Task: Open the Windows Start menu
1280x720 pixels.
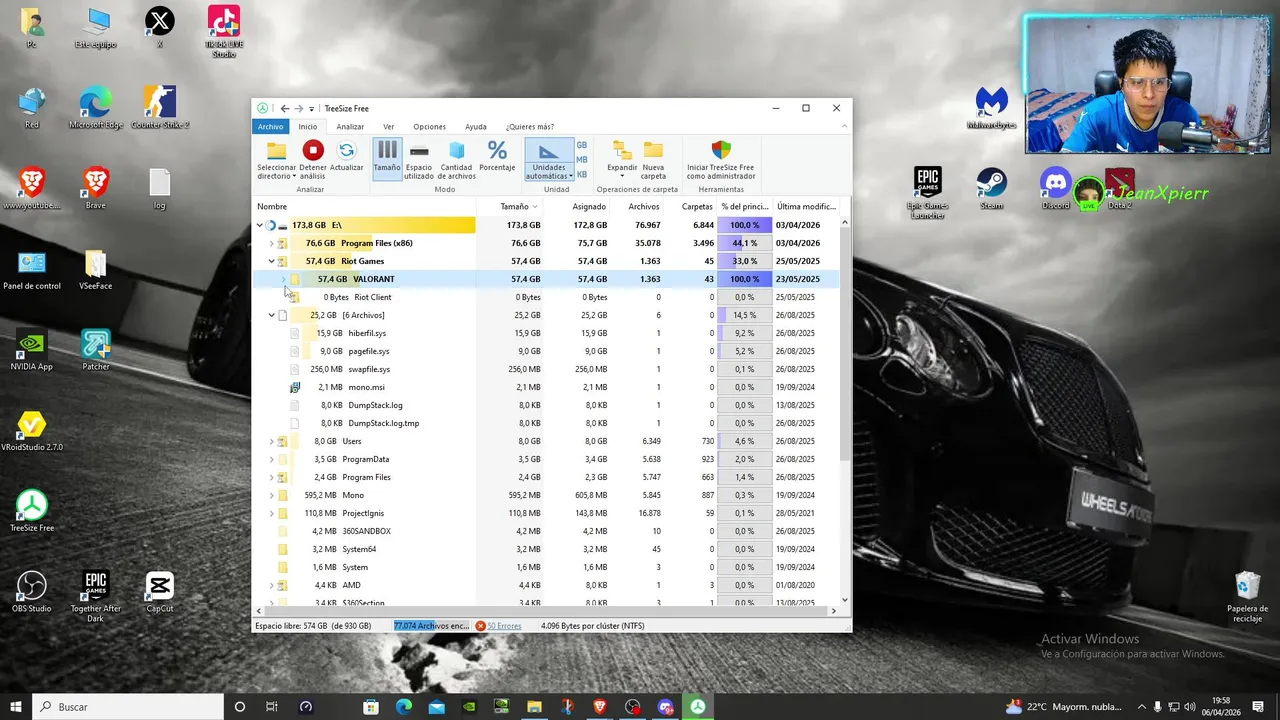Action: tap(16, 707)
